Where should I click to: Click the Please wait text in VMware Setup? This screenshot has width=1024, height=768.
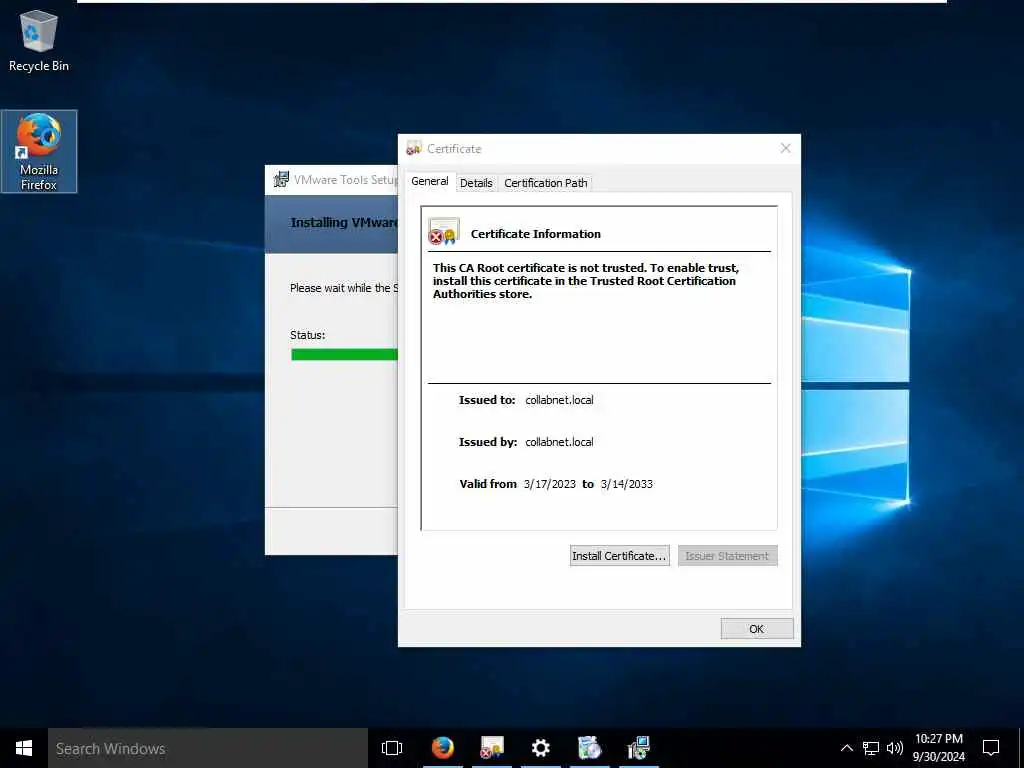pyautogui.click(x=344, y=288)
